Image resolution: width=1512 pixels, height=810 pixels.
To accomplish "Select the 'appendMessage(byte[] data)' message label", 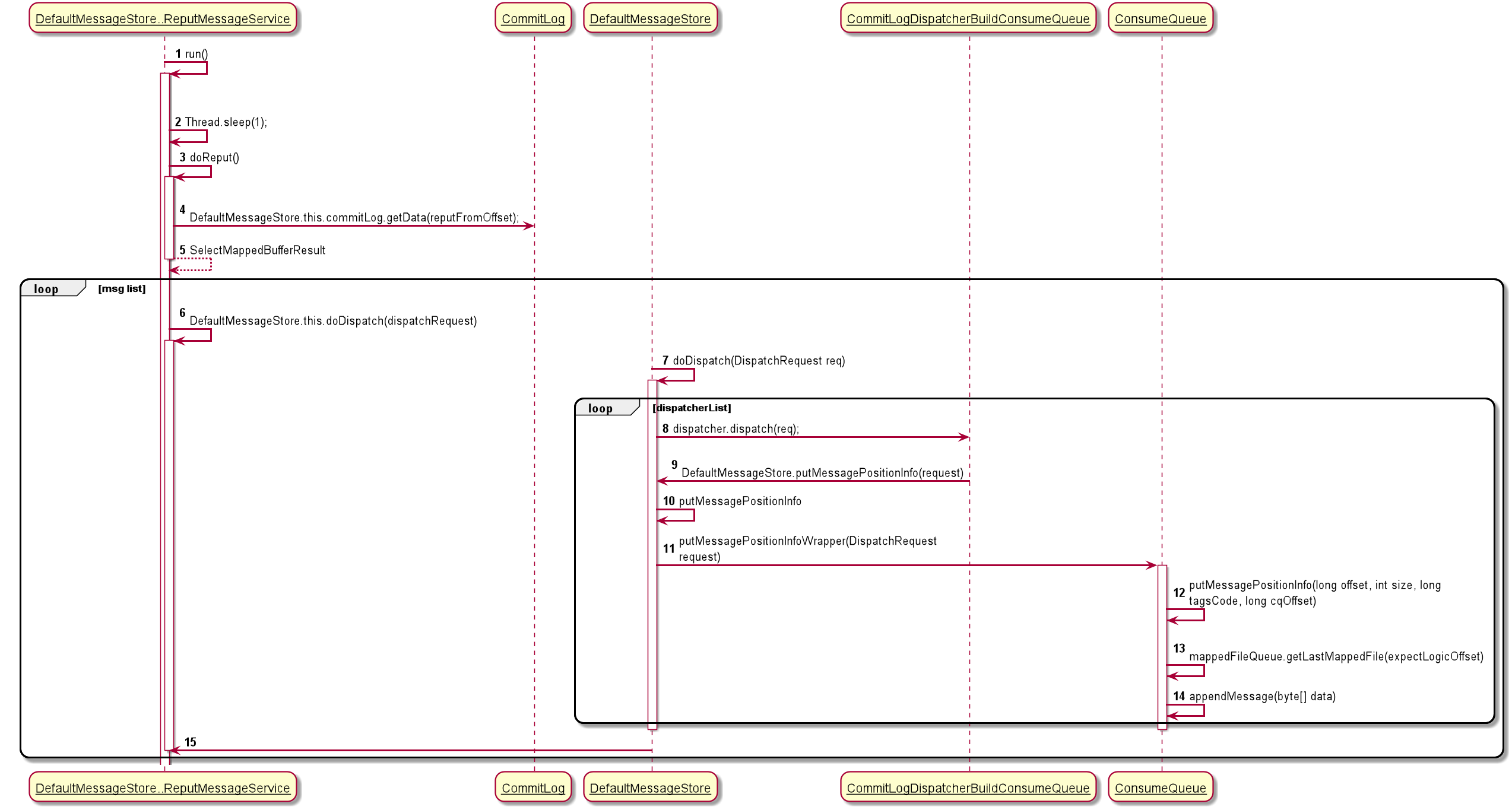I will [1262, 697].
